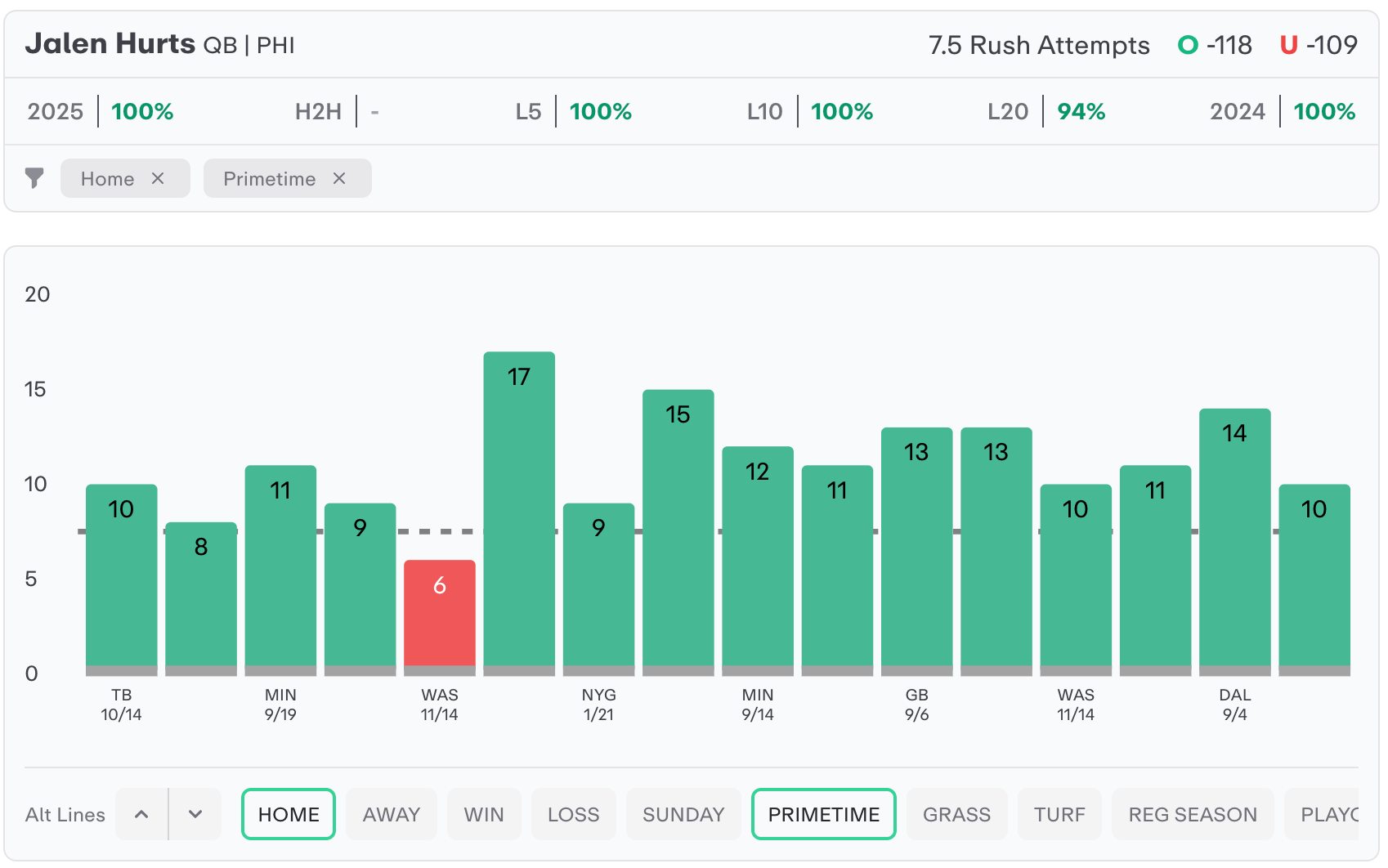Select the Over -118 odds

tap(1215, 45)
